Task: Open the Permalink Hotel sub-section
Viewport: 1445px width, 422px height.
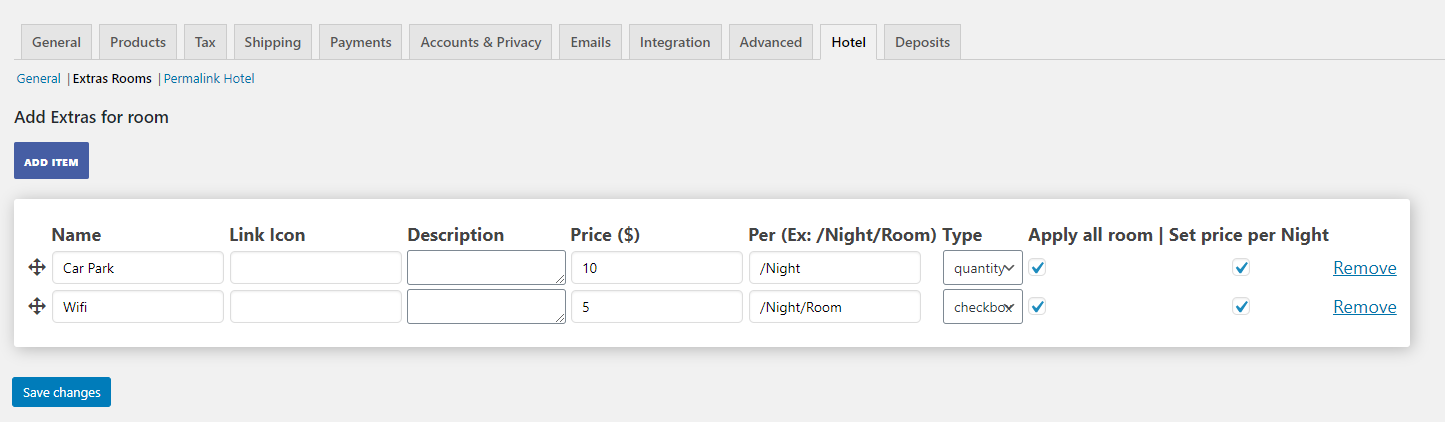Action: [209, 78]
